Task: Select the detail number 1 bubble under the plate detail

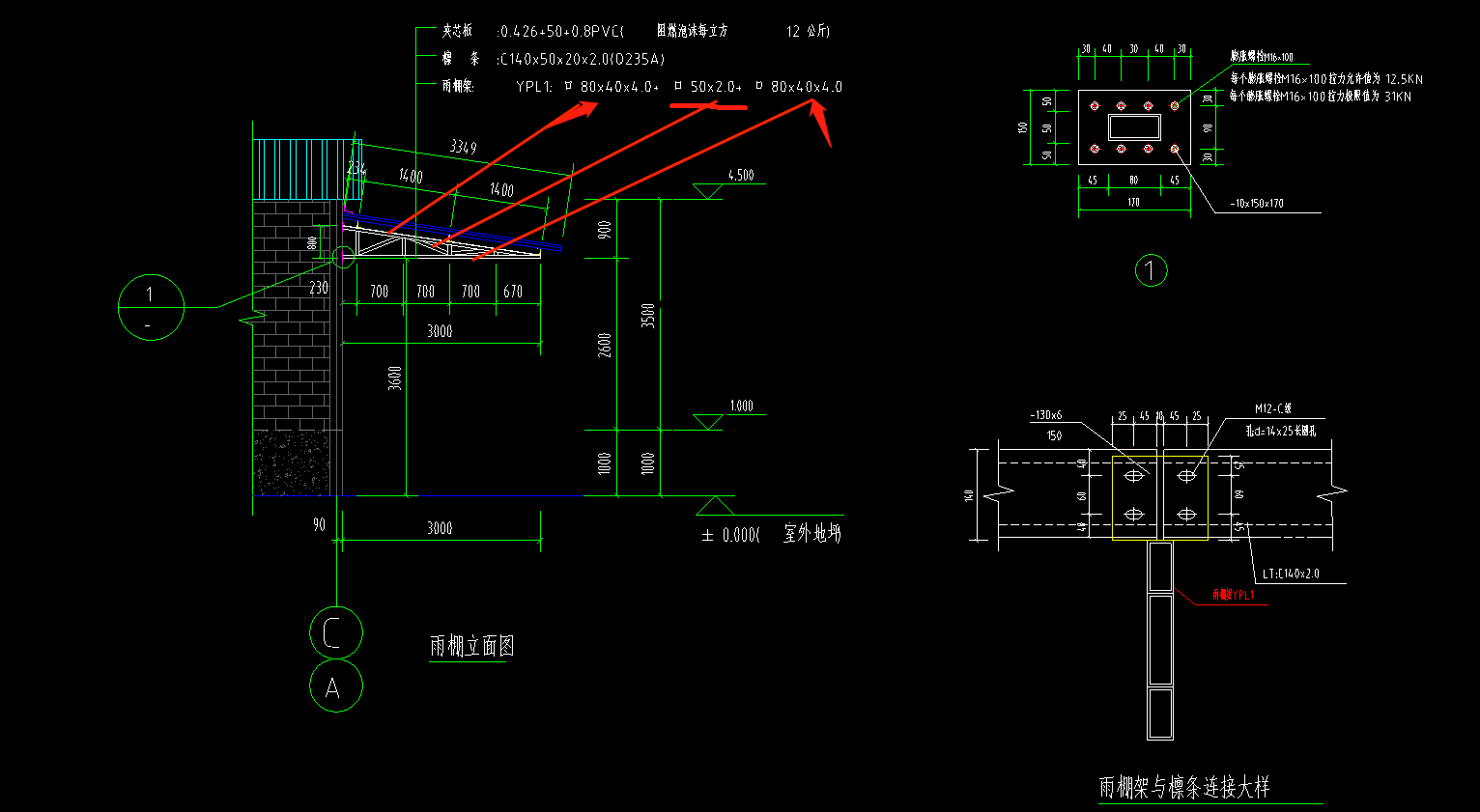Action: tap(1151, 270)
